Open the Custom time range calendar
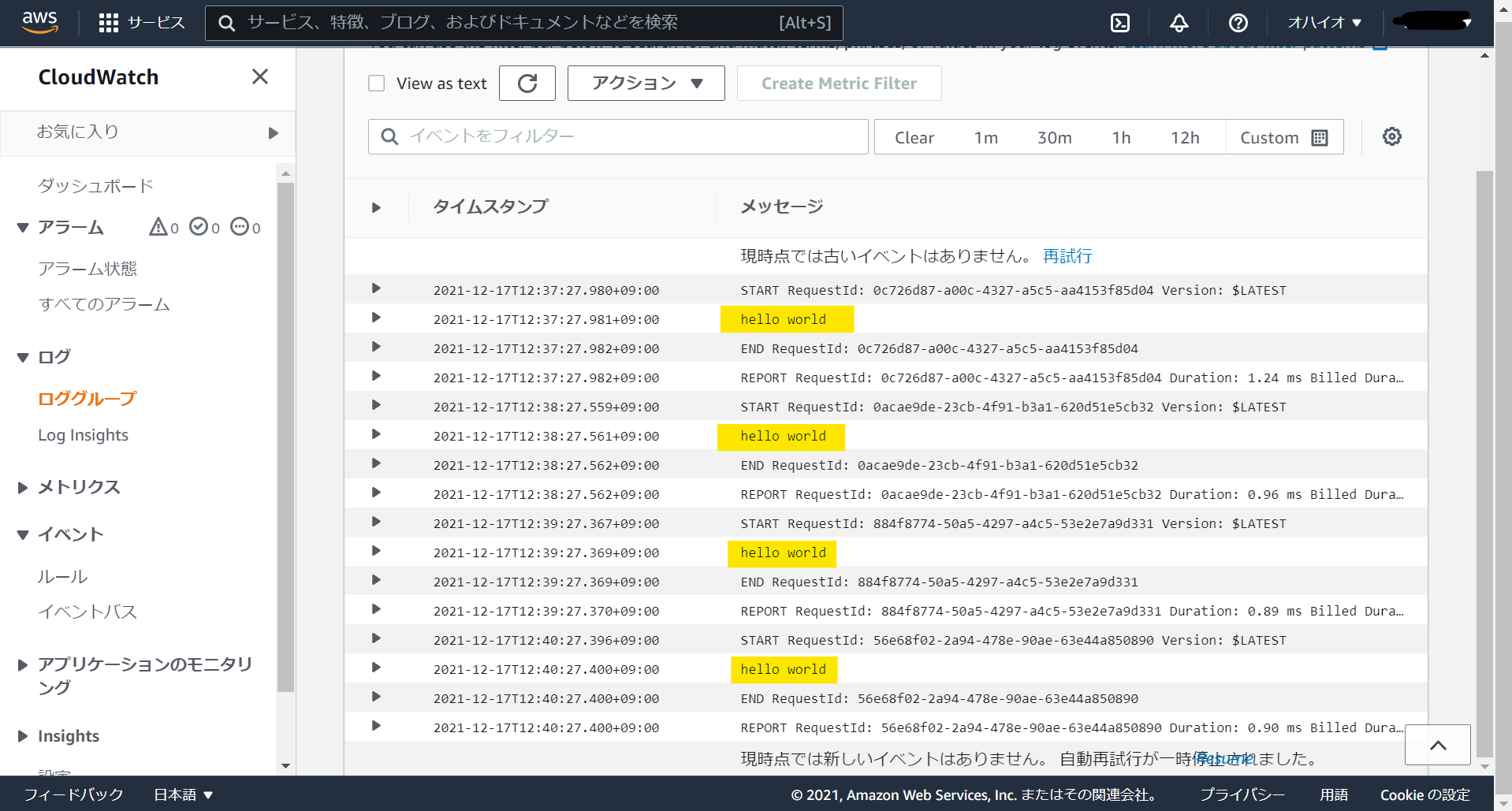This screenshot has width=1512, height=811. [x=1284, y=137]
